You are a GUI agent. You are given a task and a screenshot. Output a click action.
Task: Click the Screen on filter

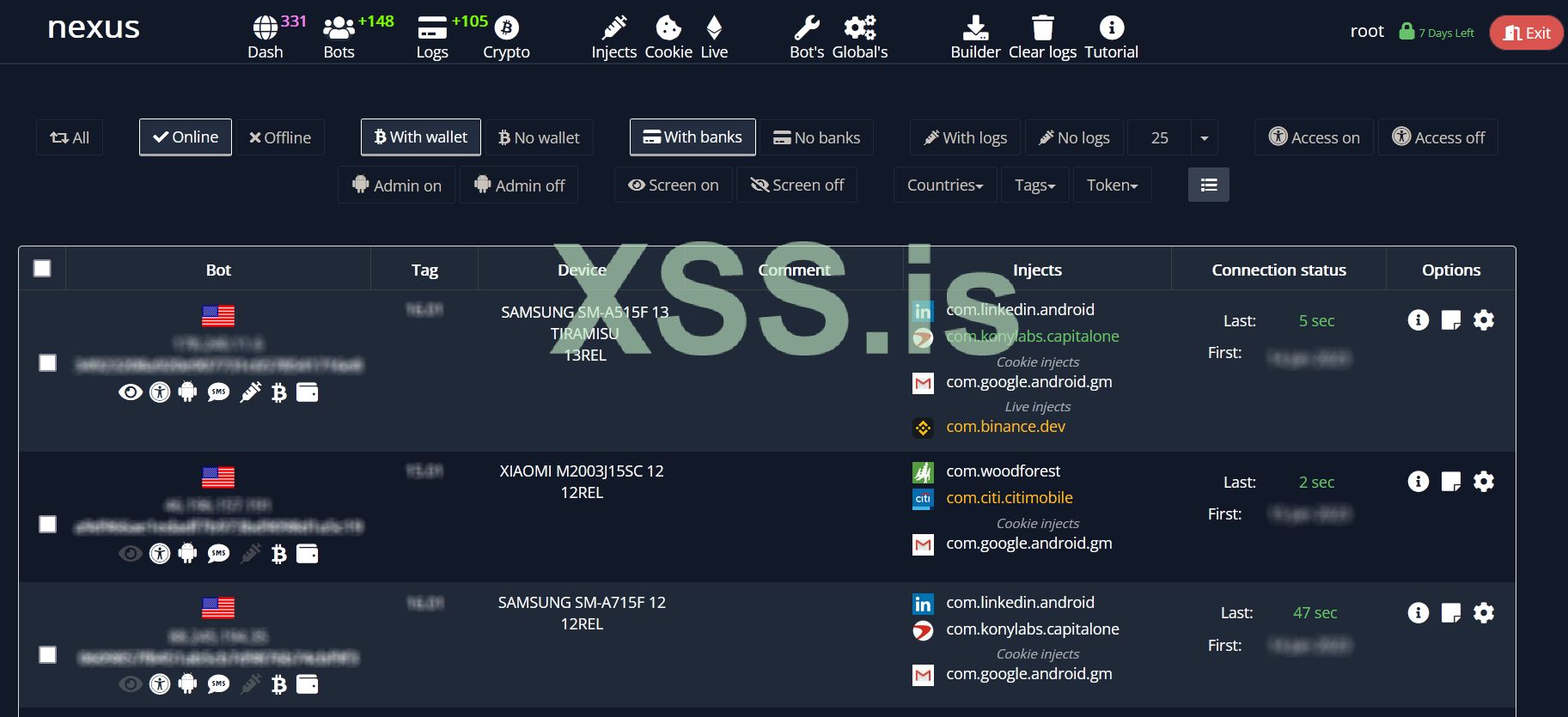674,185
